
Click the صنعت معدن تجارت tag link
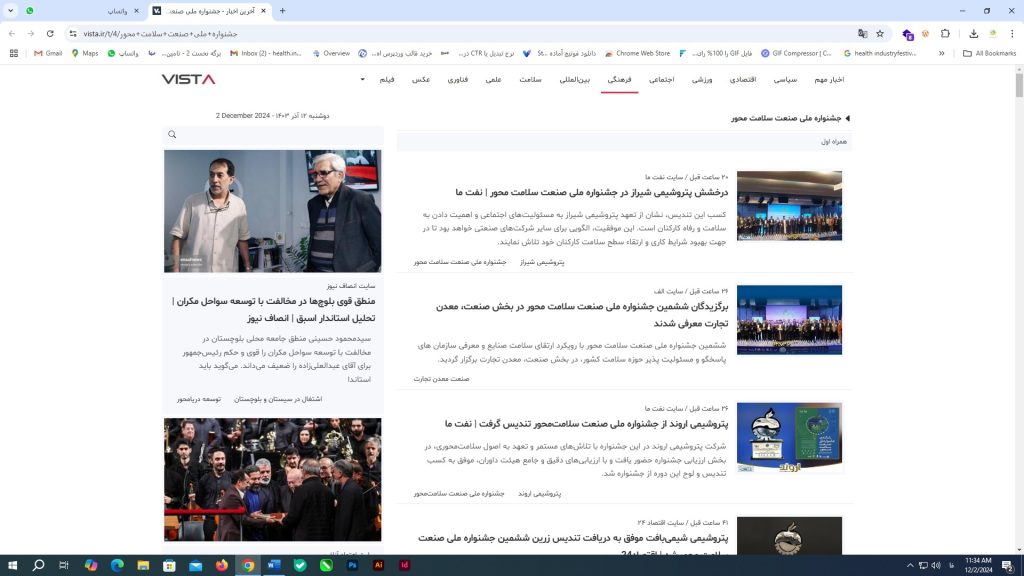tap(441, 379)
